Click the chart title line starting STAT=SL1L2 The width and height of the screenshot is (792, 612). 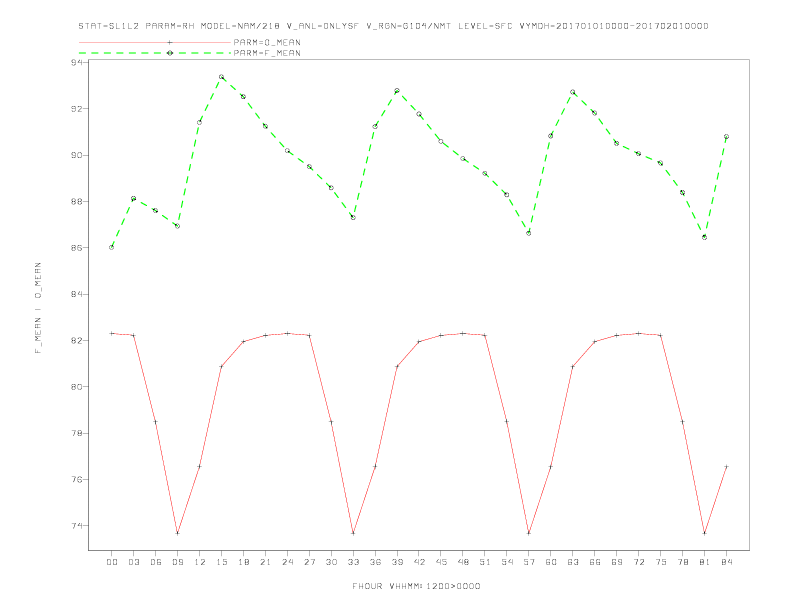(393, 26)
